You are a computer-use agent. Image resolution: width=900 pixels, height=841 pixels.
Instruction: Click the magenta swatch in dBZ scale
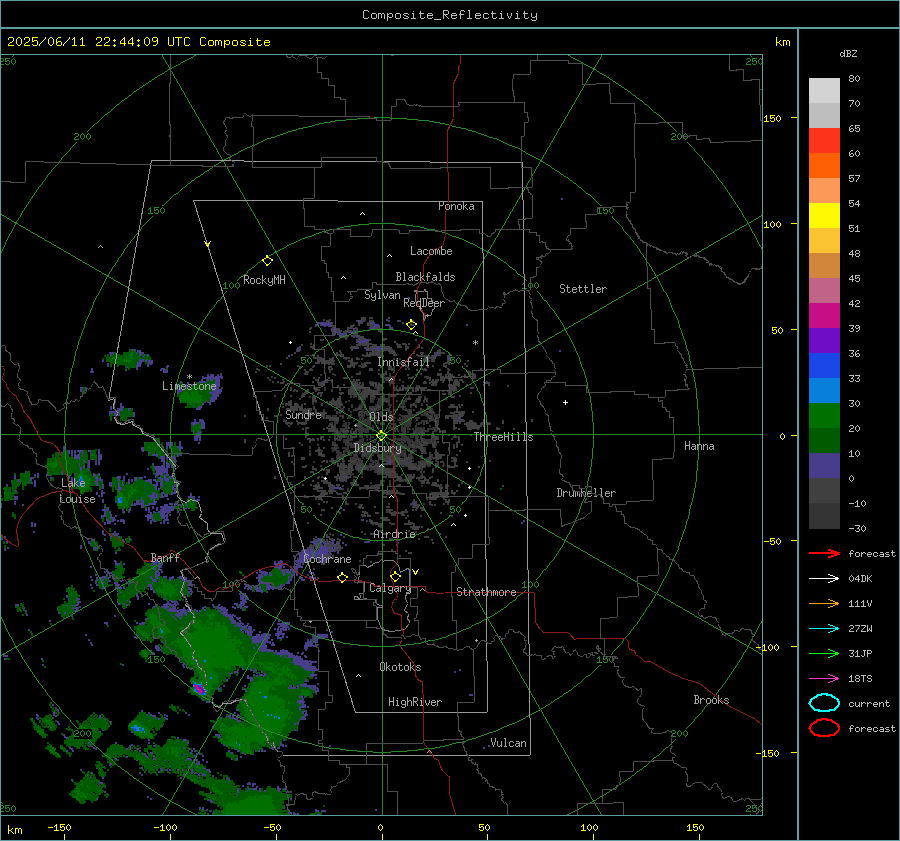[824, 316]
